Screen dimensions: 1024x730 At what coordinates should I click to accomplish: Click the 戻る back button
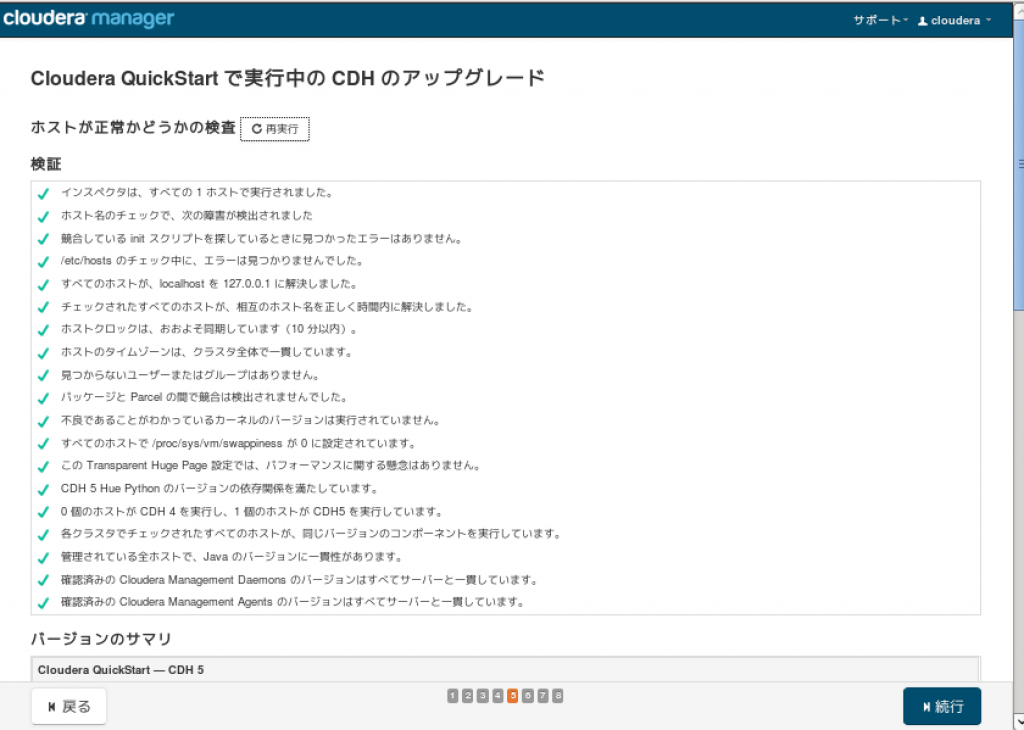(x=69, y=706)
